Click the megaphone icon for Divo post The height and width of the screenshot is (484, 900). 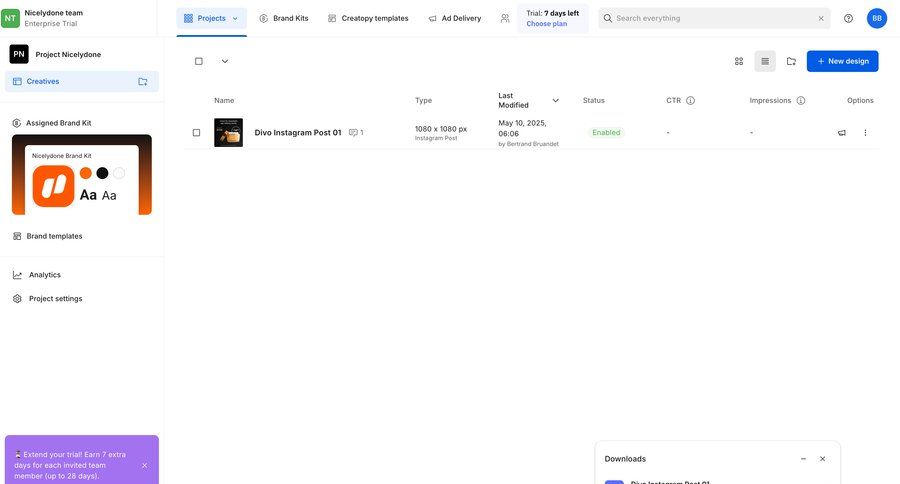click(842, 133)
